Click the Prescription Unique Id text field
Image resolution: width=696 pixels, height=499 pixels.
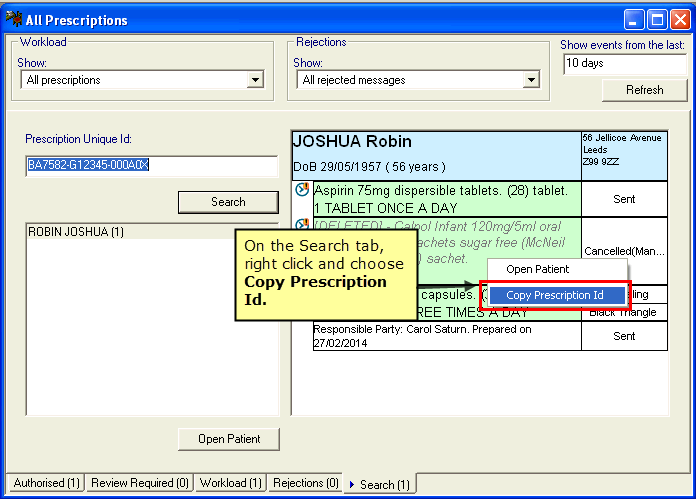[x=151, y=165]
